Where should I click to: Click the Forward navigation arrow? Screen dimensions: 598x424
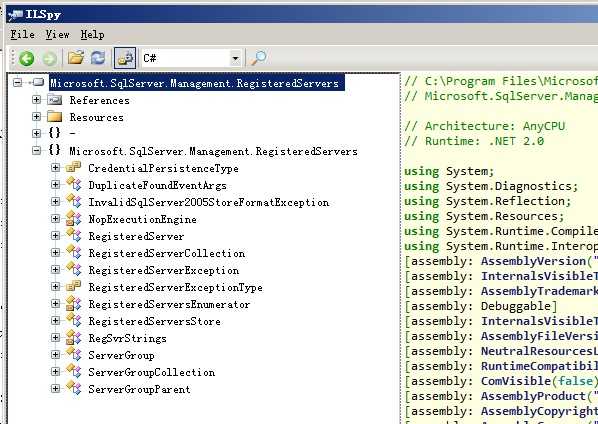click(50, 58)
